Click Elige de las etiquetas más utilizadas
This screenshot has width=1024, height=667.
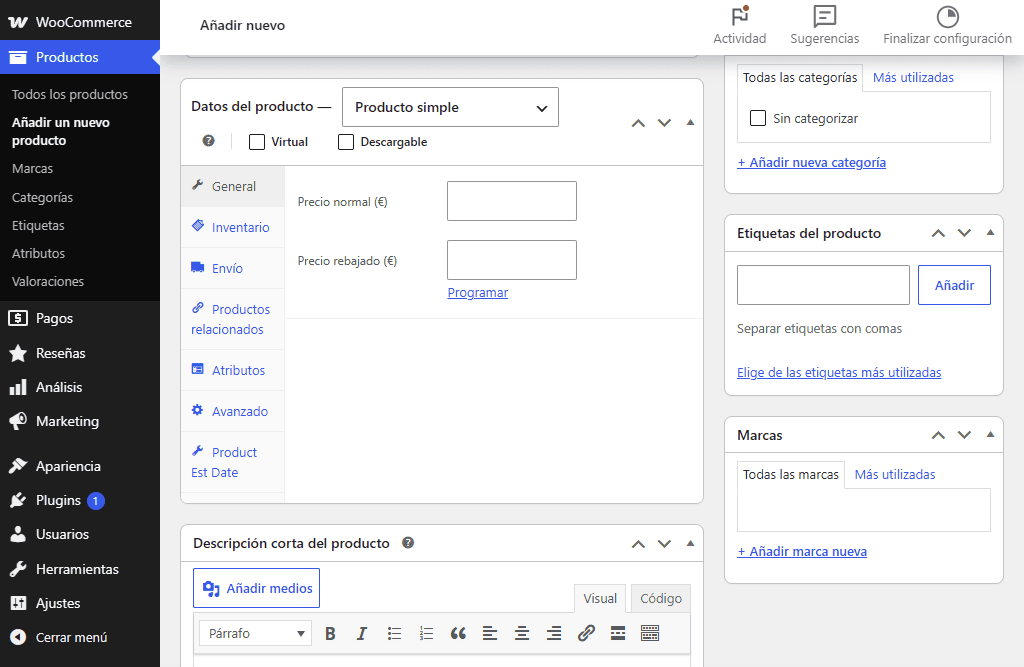pyautogui.click(x=839, y=372)
